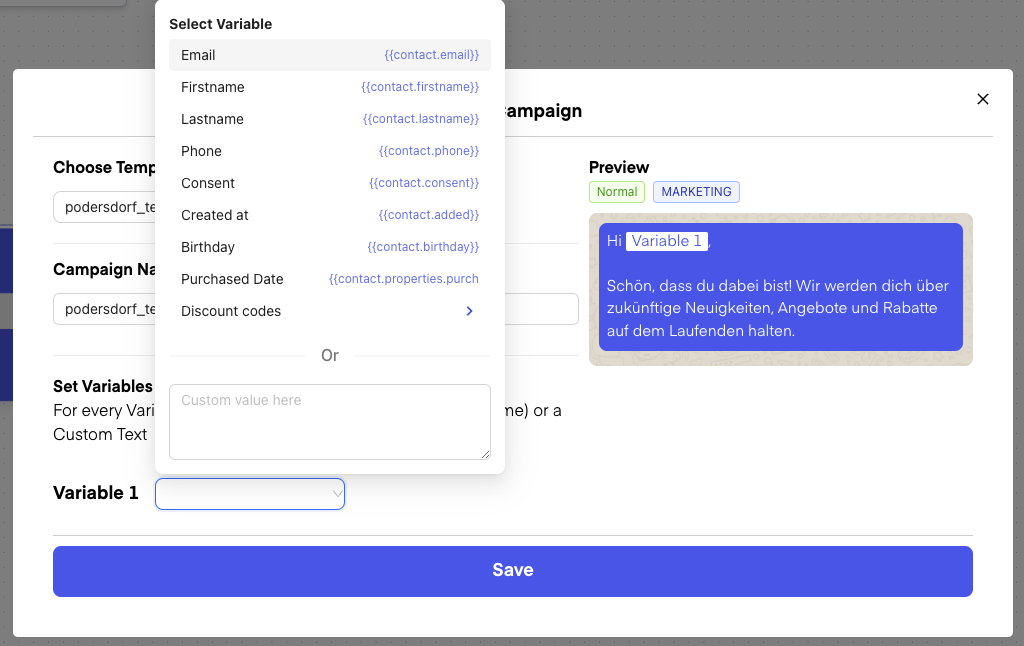Image resolution: width=1024 pixels, height=646 pixels.
Task: Select the Phone variable
Action: coord(201,151)
